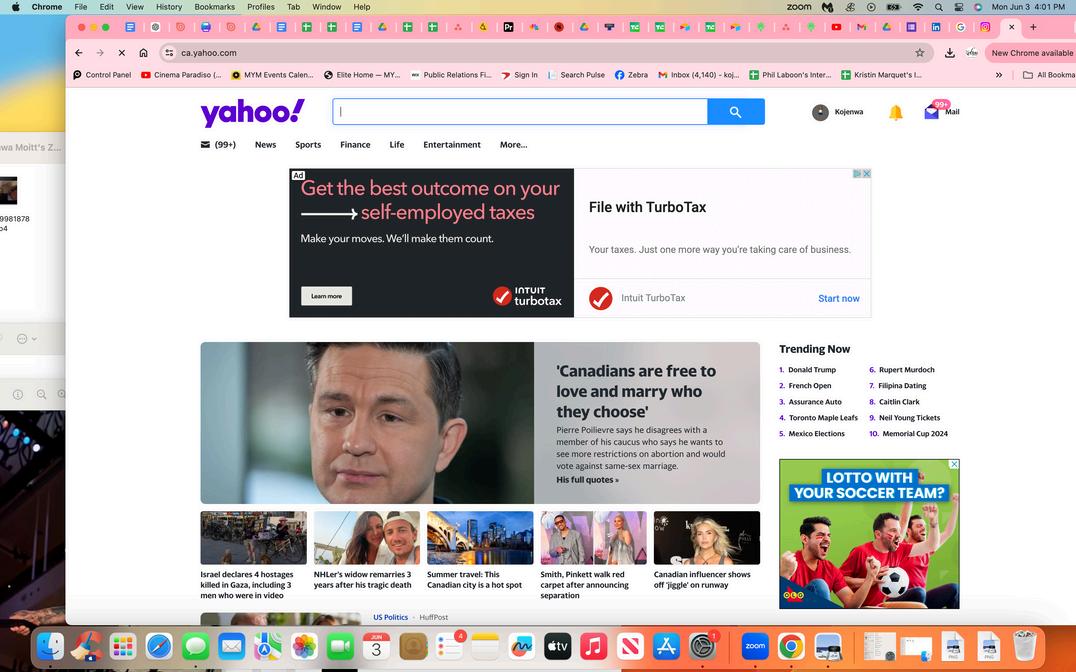
Task: Open NHLer's widow remarries story
Action: point(366,555)
